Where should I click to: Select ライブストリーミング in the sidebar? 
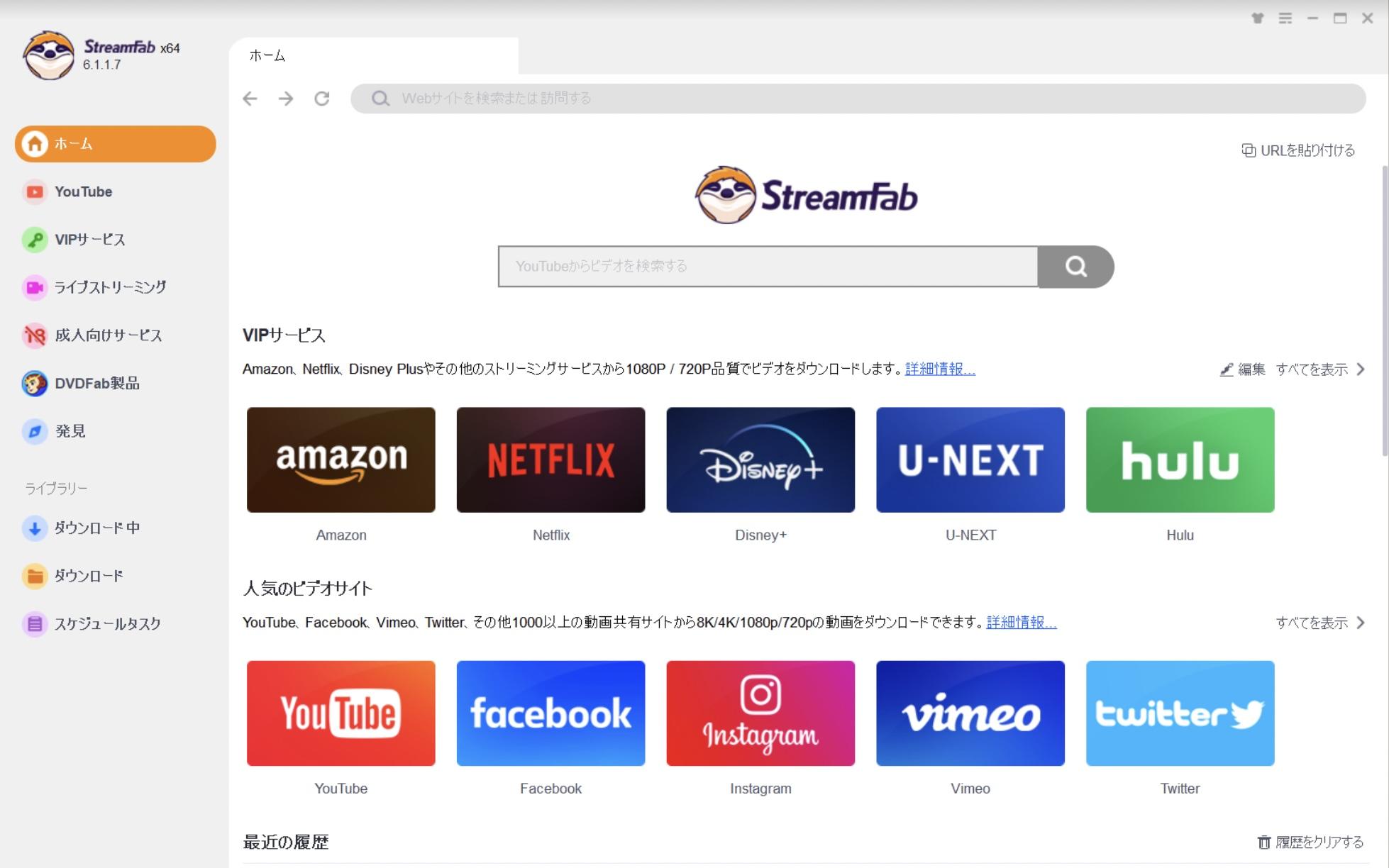coord(116,287)
